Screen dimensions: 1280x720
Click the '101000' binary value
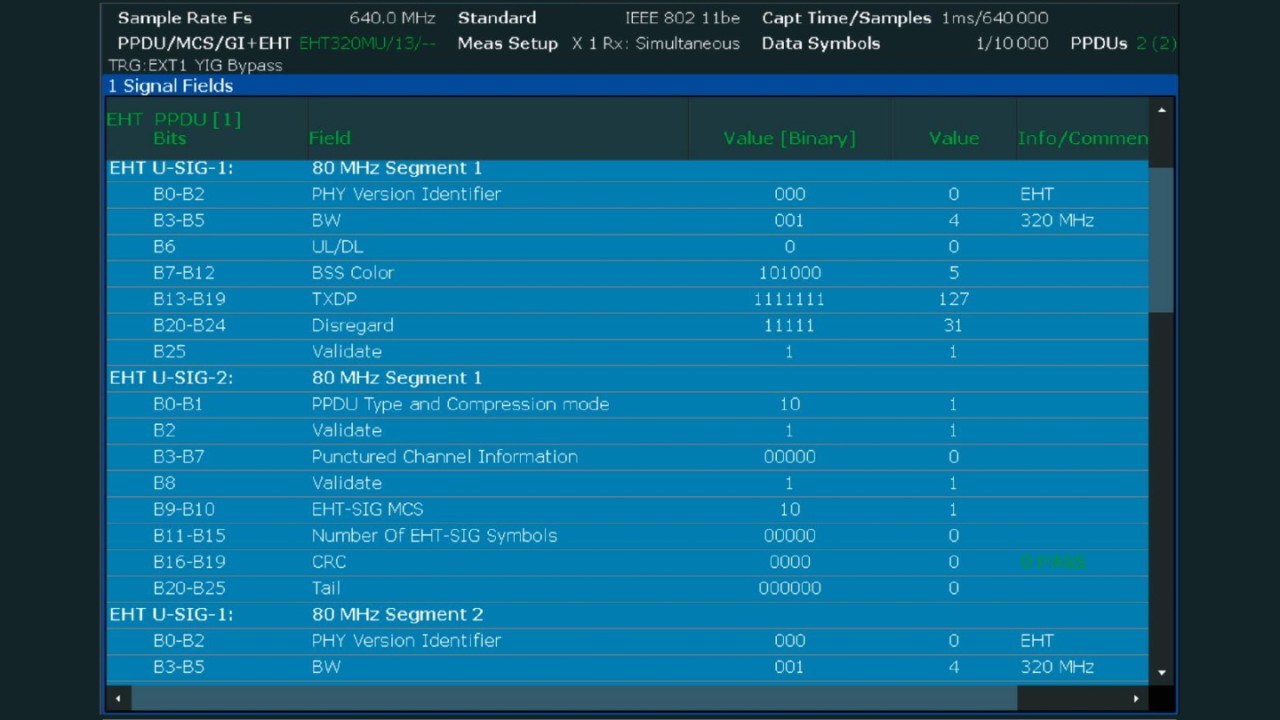[x=789, y=273]
